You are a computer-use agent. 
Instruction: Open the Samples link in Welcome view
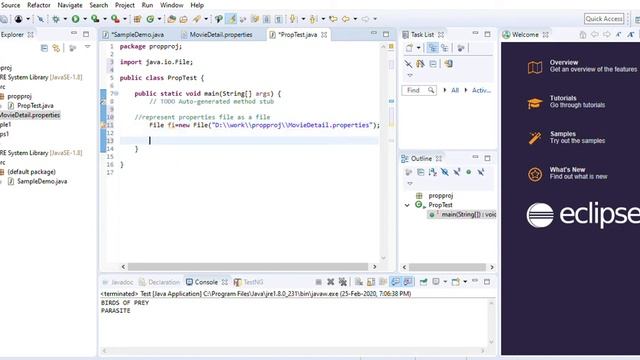(563, 133)
